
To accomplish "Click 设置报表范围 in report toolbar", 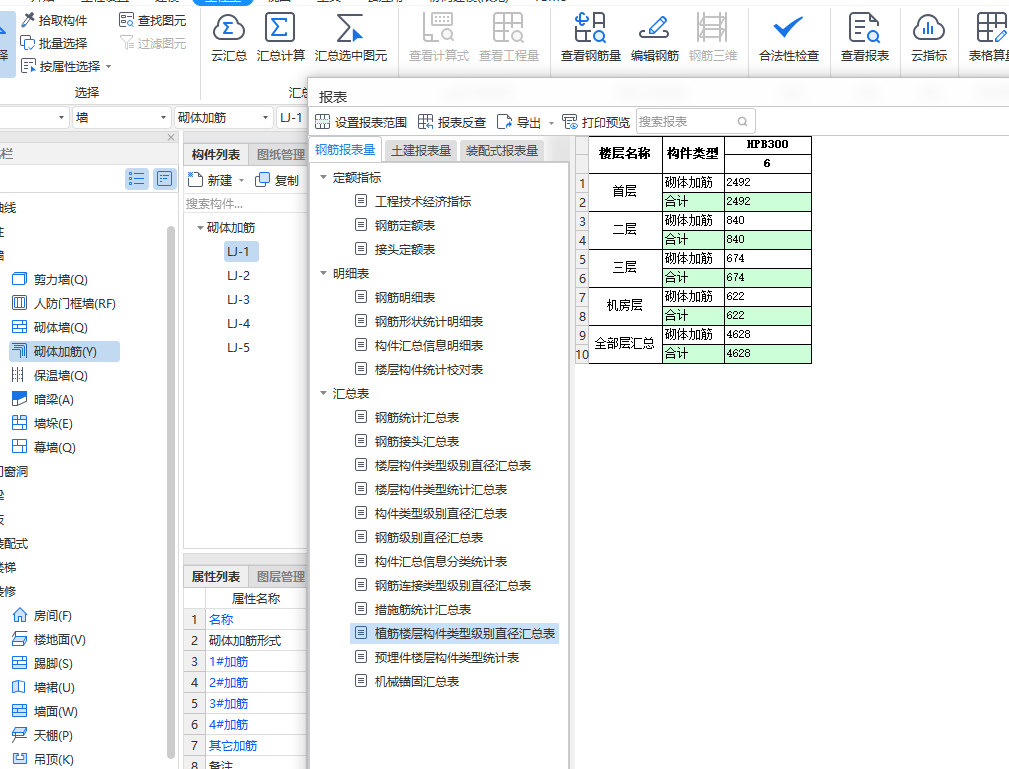I will [x=361, y=122].
